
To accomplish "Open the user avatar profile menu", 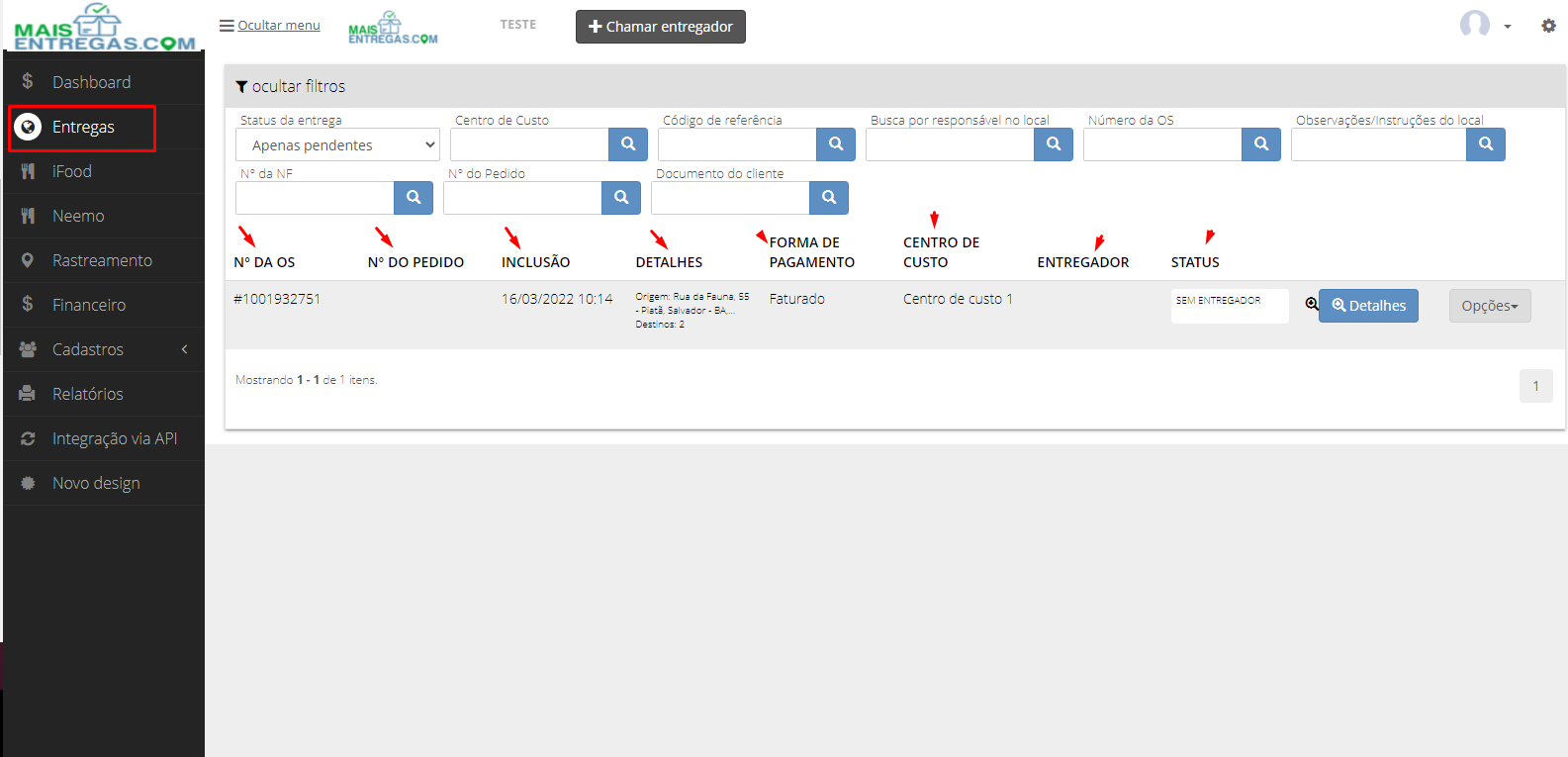I will pos(1485,25).
